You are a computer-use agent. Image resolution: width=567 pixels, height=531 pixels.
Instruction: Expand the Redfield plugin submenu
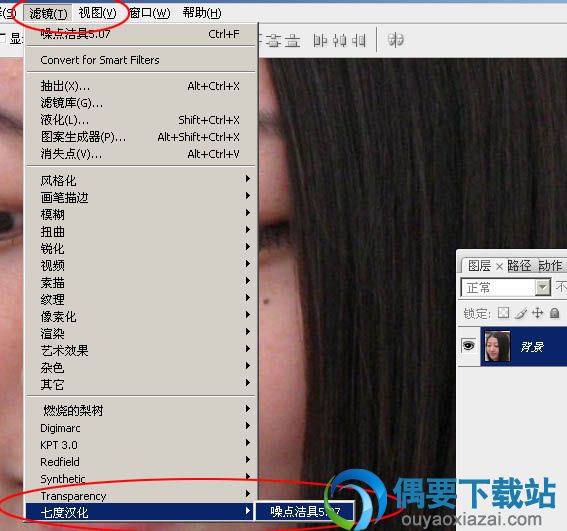pyautogui.click(x=141, y=462)
